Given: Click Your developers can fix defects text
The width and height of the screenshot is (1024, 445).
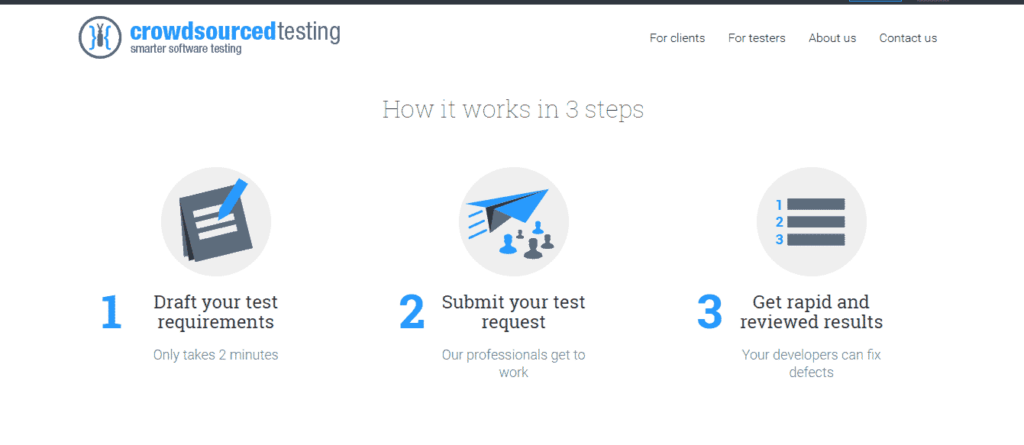Looking at the screenshot, I should tap(811, 364).
